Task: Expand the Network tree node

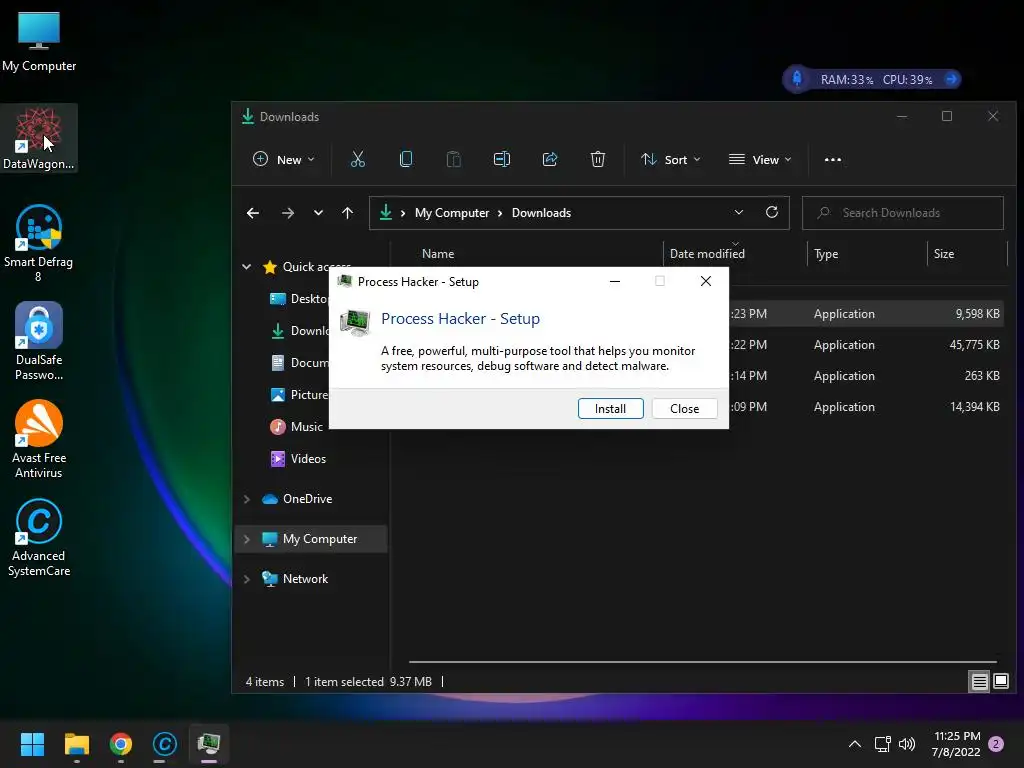Action: tap(247, 579)
